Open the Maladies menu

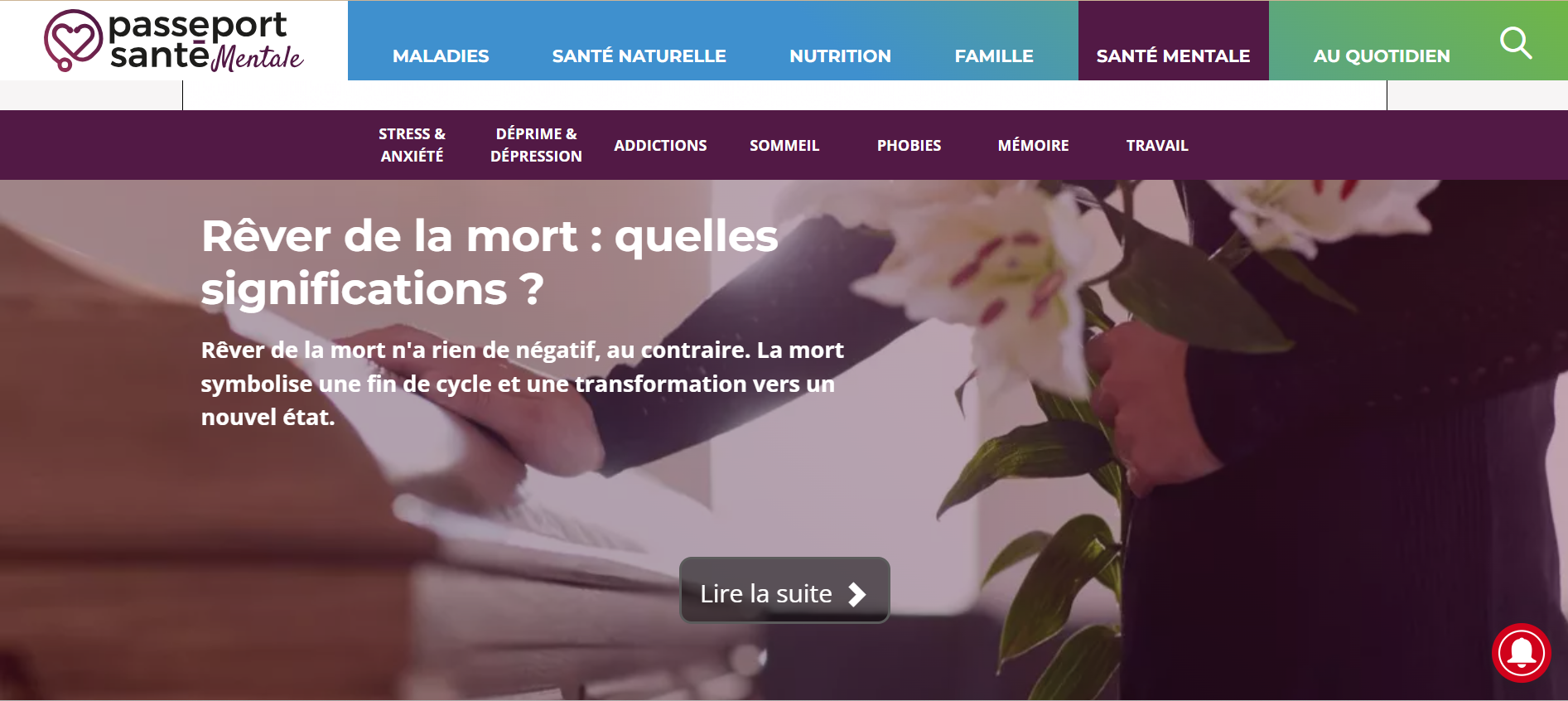[441, 56]
